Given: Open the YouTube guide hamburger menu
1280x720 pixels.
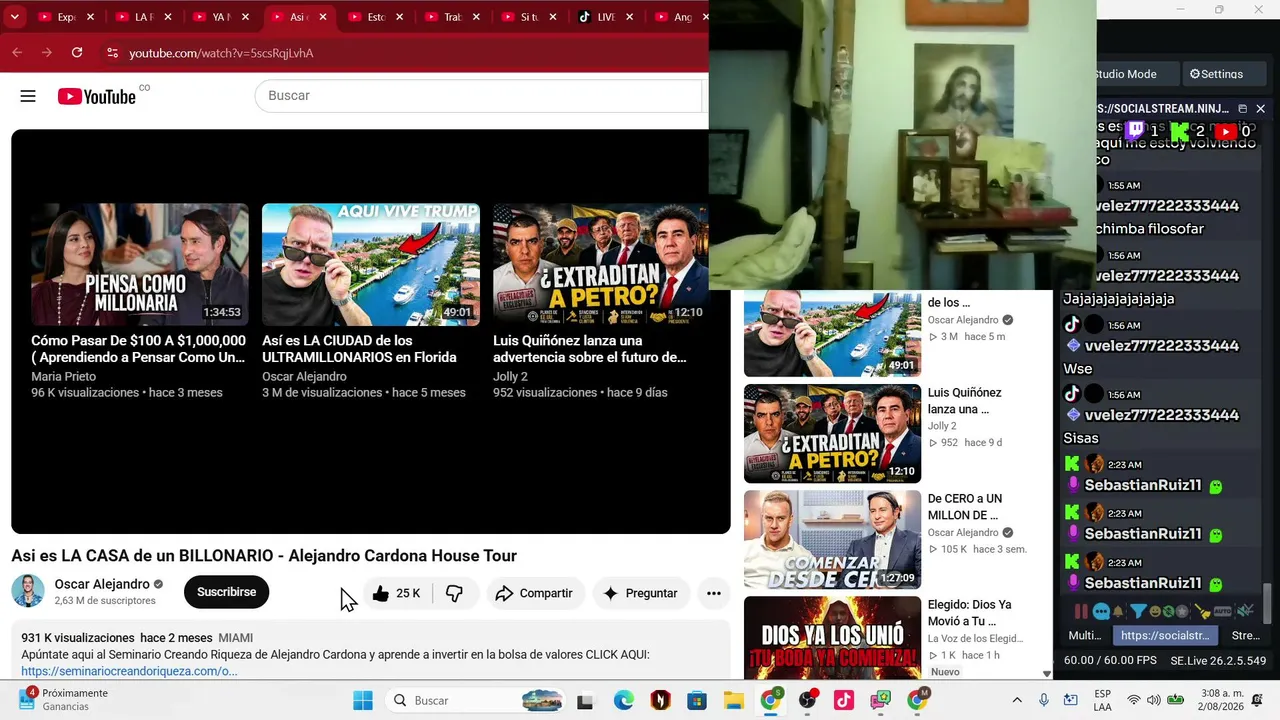Looking at the screenshot, I should click(28, 96).
